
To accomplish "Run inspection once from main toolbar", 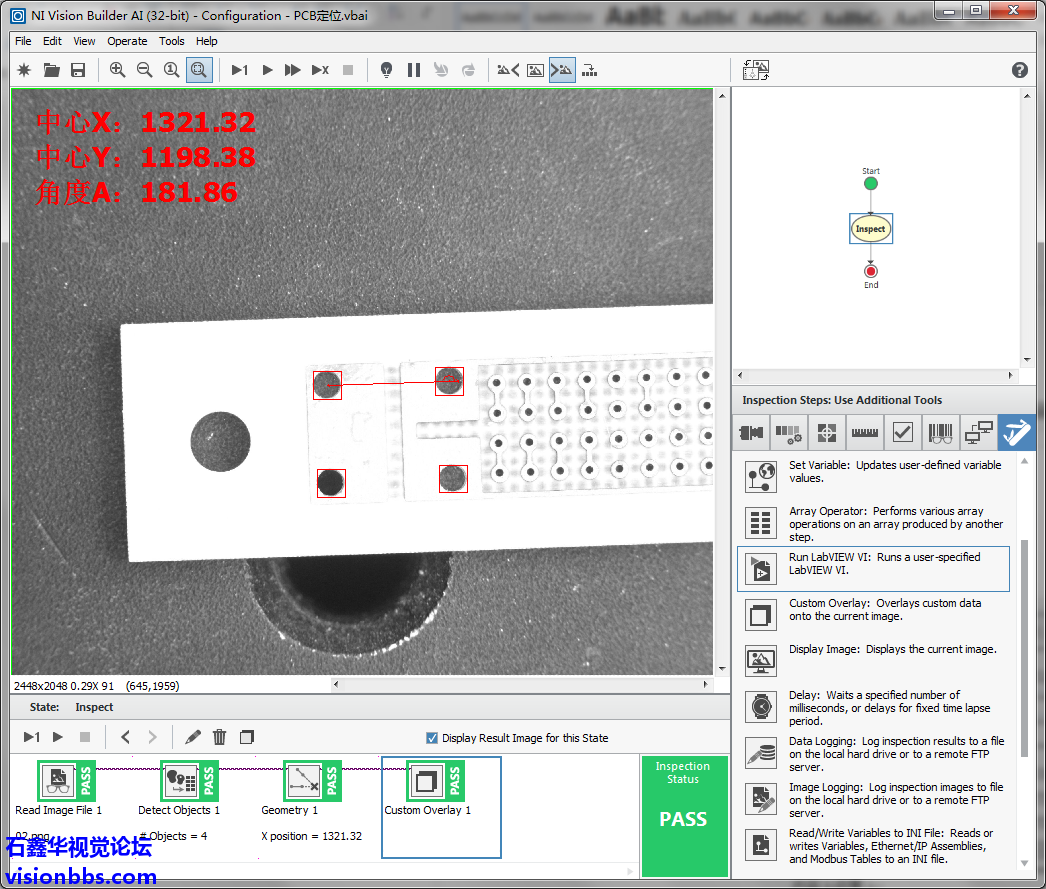I will (x=239, y=70).
